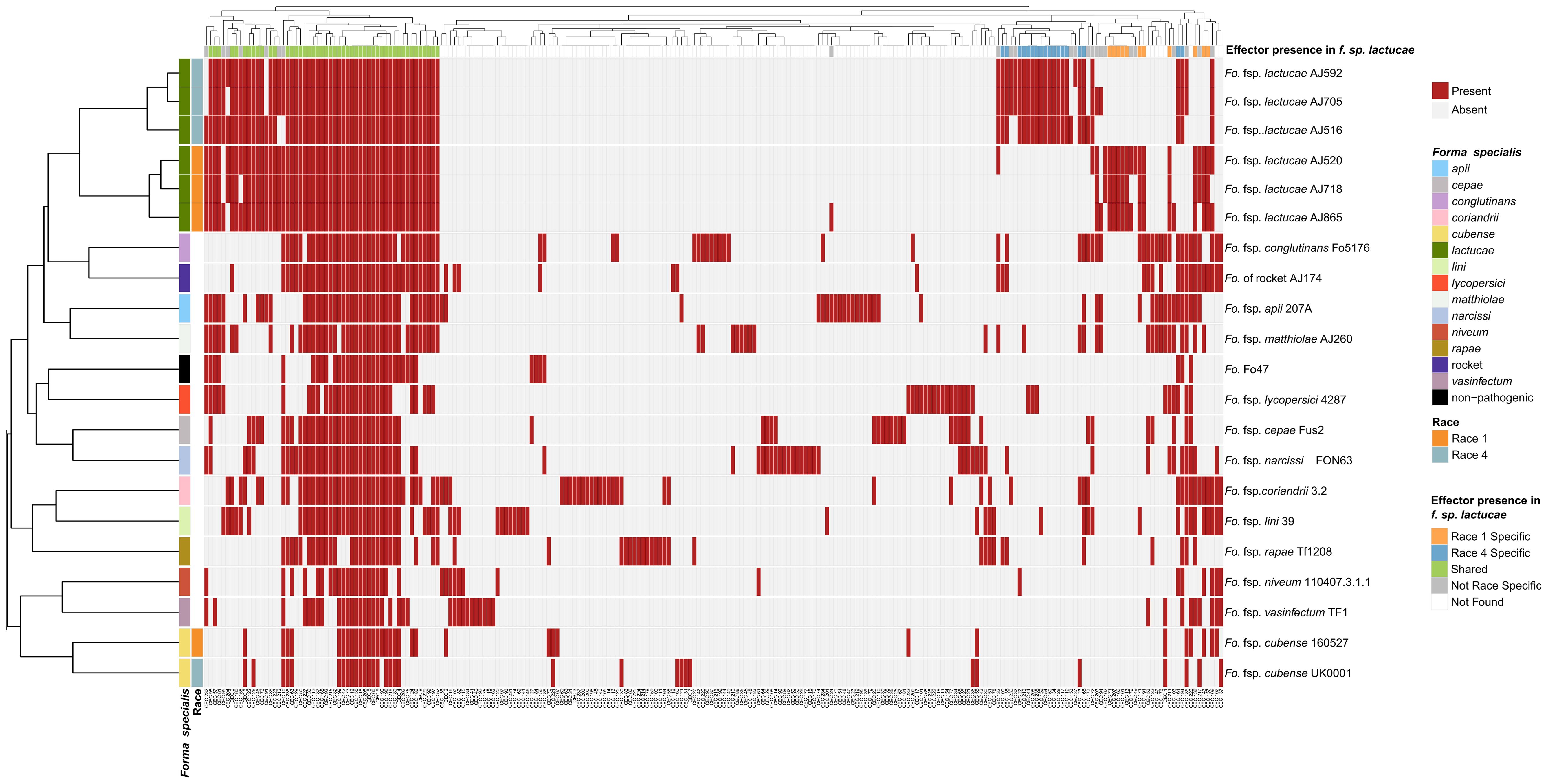Click the 'Fo. fsp. vasinfectum TF1' row label
Image resolution: width=1548 pixels, height=784 pixels.
(1286, 613)
